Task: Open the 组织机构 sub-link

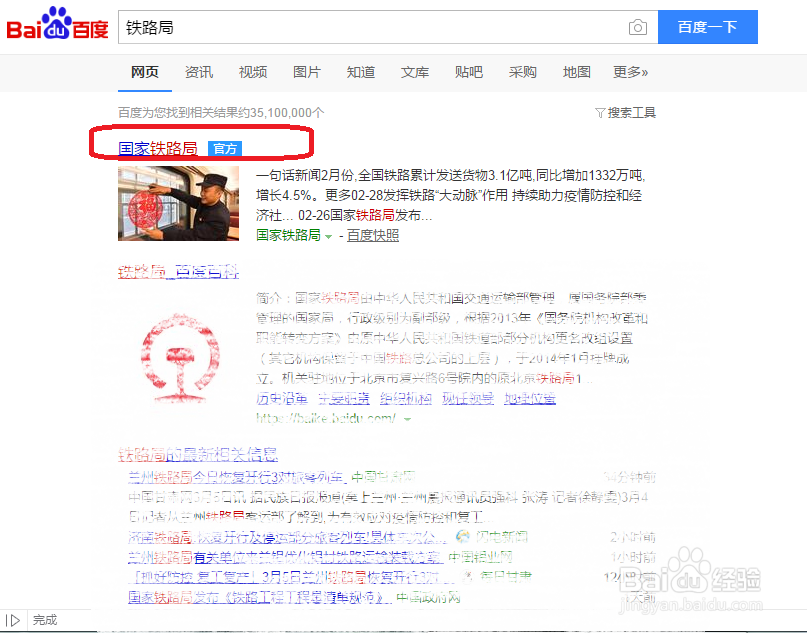Action: (x=406, y=398)
